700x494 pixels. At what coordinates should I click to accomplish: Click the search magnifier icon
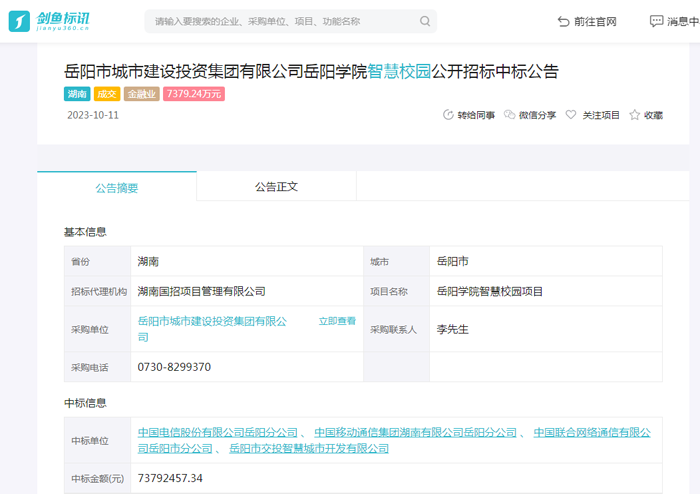coord(425,21)
